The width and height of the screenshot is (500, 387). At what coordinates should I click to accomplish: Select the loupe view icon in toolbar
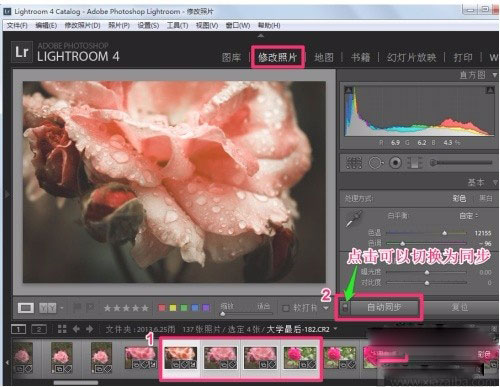pos(26,308)
